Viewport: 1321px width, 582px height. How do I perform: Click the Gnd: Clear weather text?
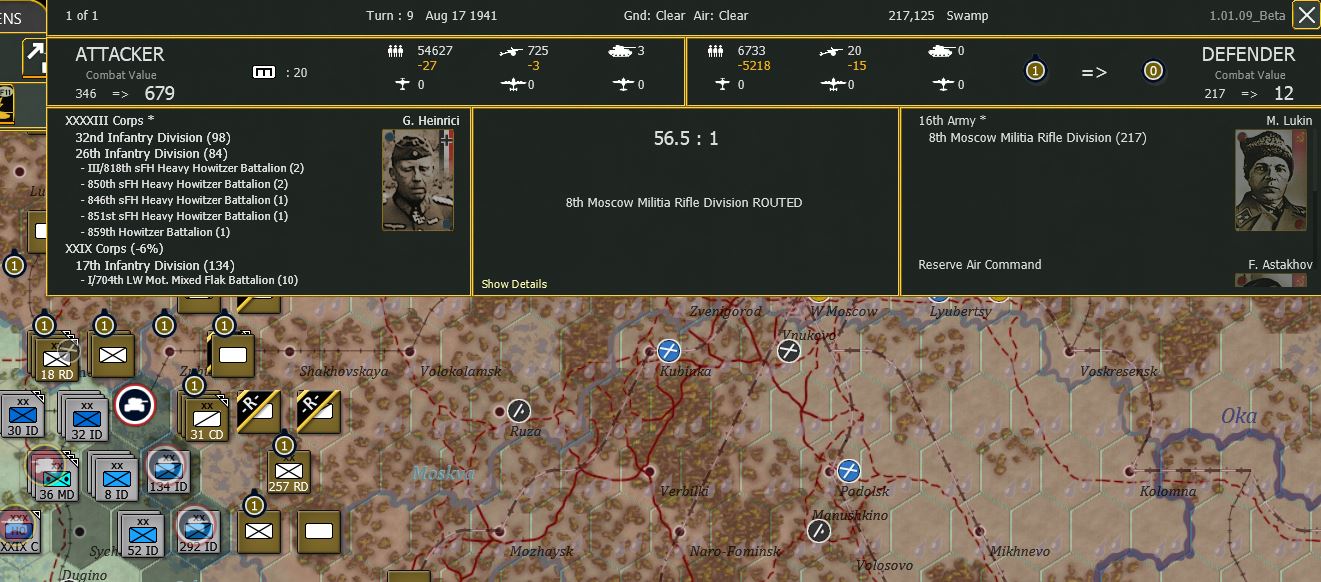[656, 16]
